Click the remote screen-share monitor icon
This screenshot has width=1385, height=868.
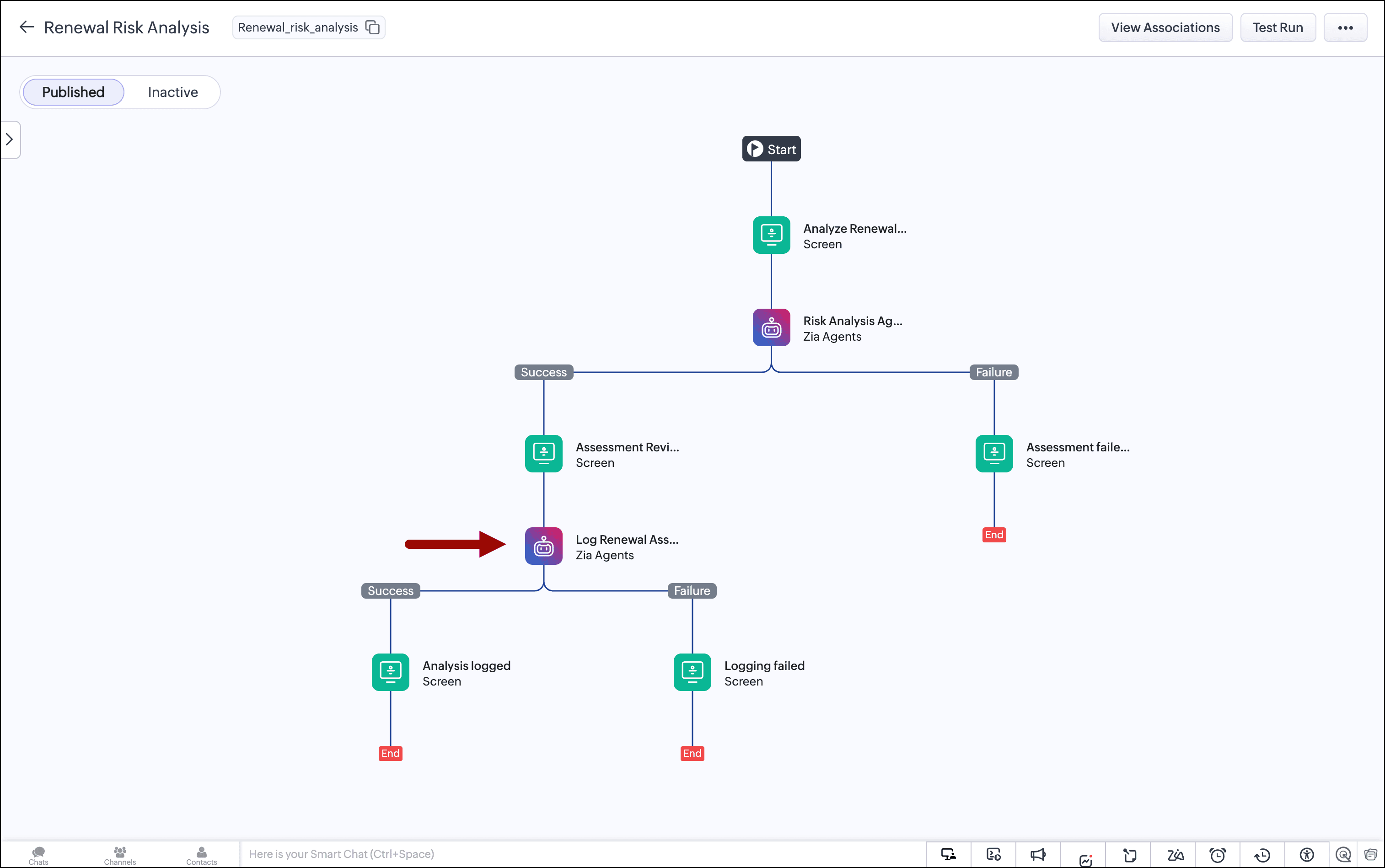coord(949,855)
